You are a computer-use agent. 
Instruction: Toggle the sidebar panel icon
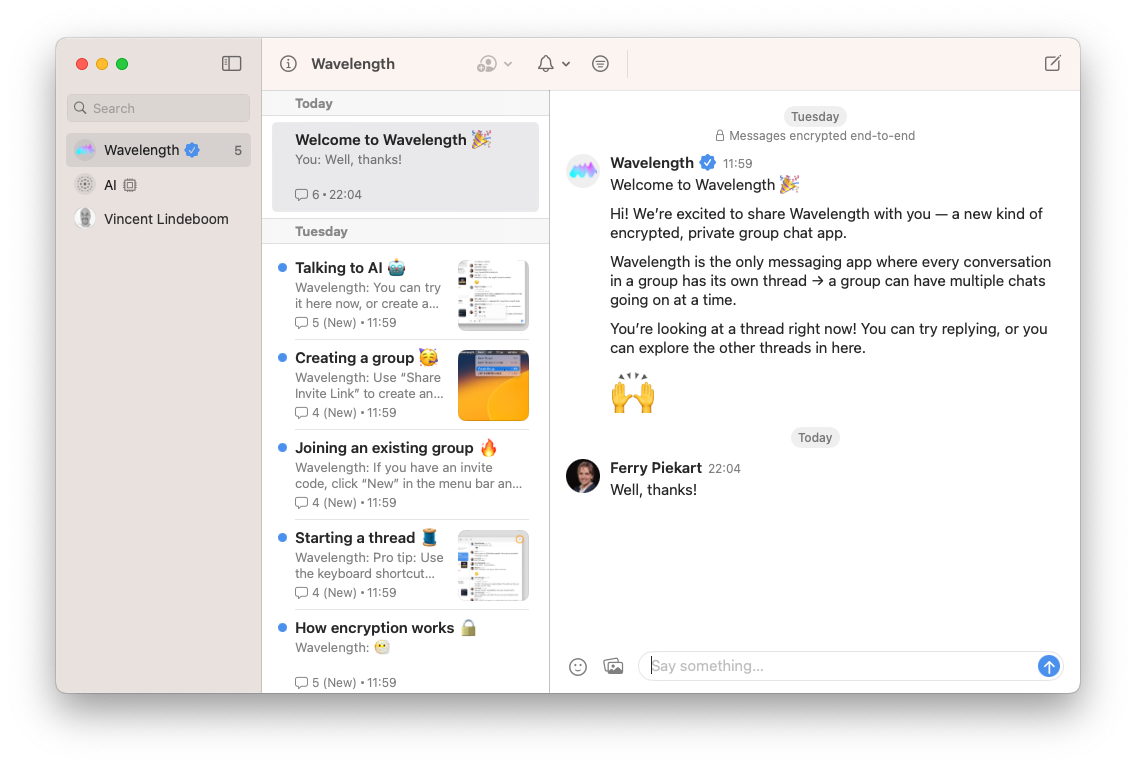click(231, 64)
